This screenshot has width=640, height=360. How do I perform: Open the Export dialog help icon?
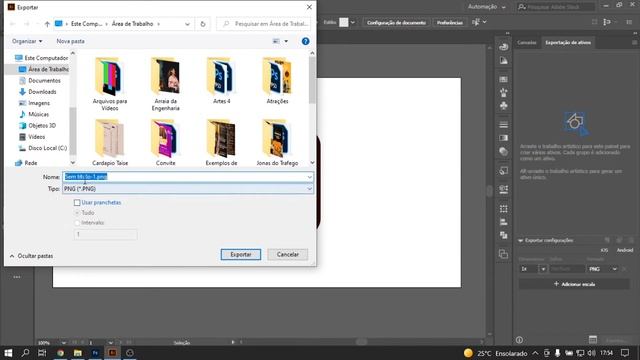[305, 41]
